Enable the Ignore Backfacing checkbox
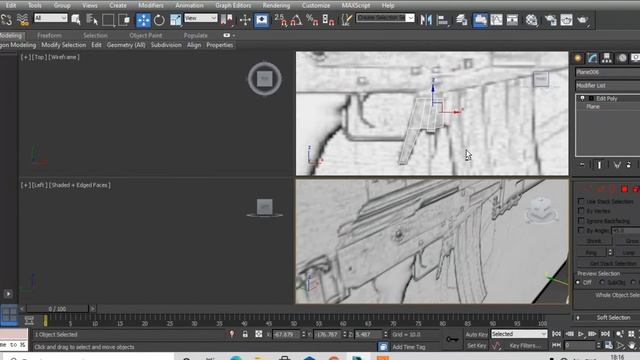640x360 pixels. 581,221
